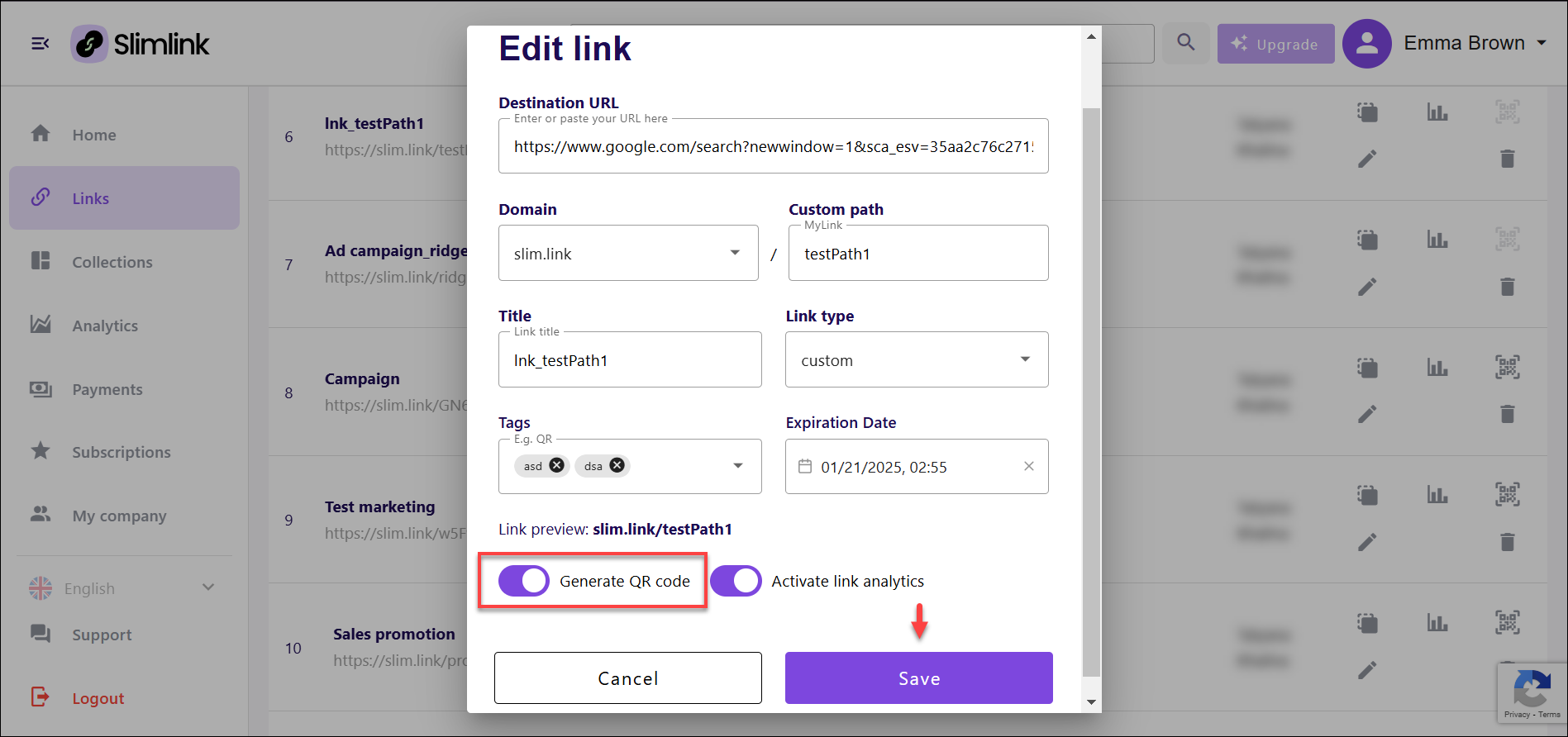Open the Link type custom dropdown
1568x737 pixels.
(917, 360)
